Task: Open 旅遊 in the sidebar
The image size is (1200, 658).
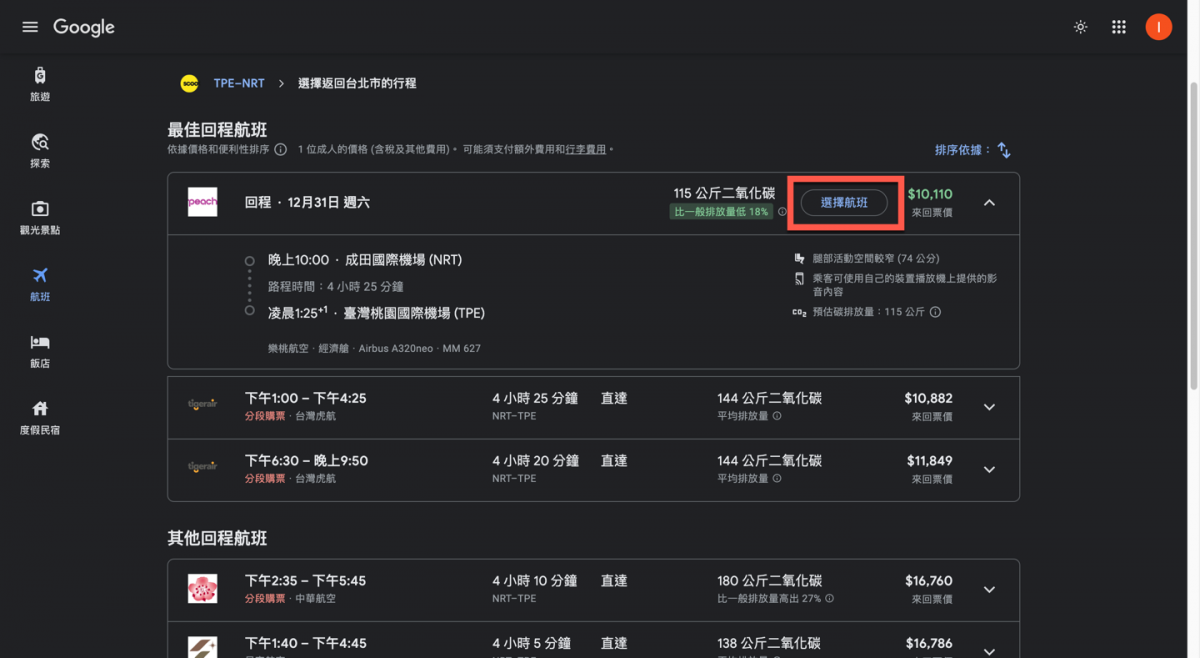Action: point(40,84)
